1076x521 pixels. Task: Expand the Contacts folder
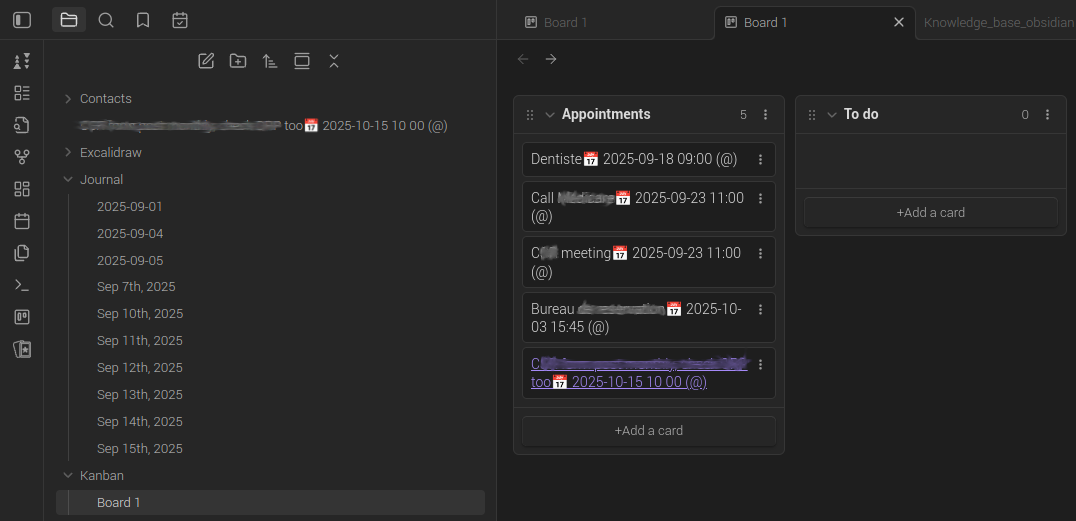pyautogui.click(x=68, y=99)
